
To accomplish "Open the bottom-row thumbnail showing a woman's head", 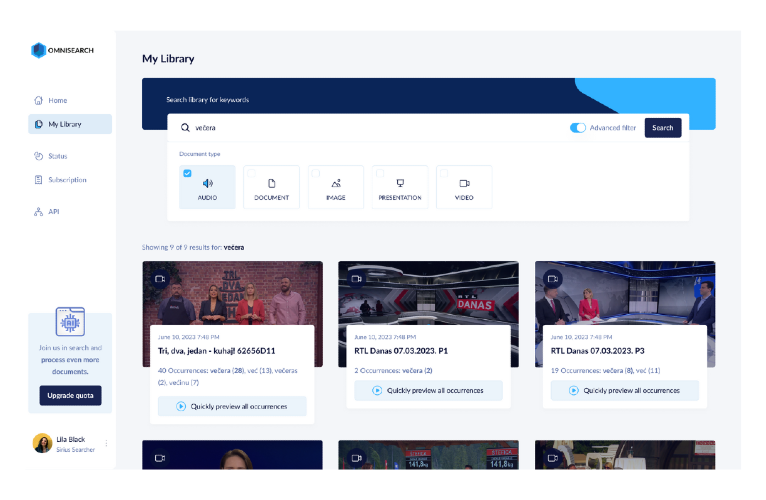I will click(x=233, y=455).
